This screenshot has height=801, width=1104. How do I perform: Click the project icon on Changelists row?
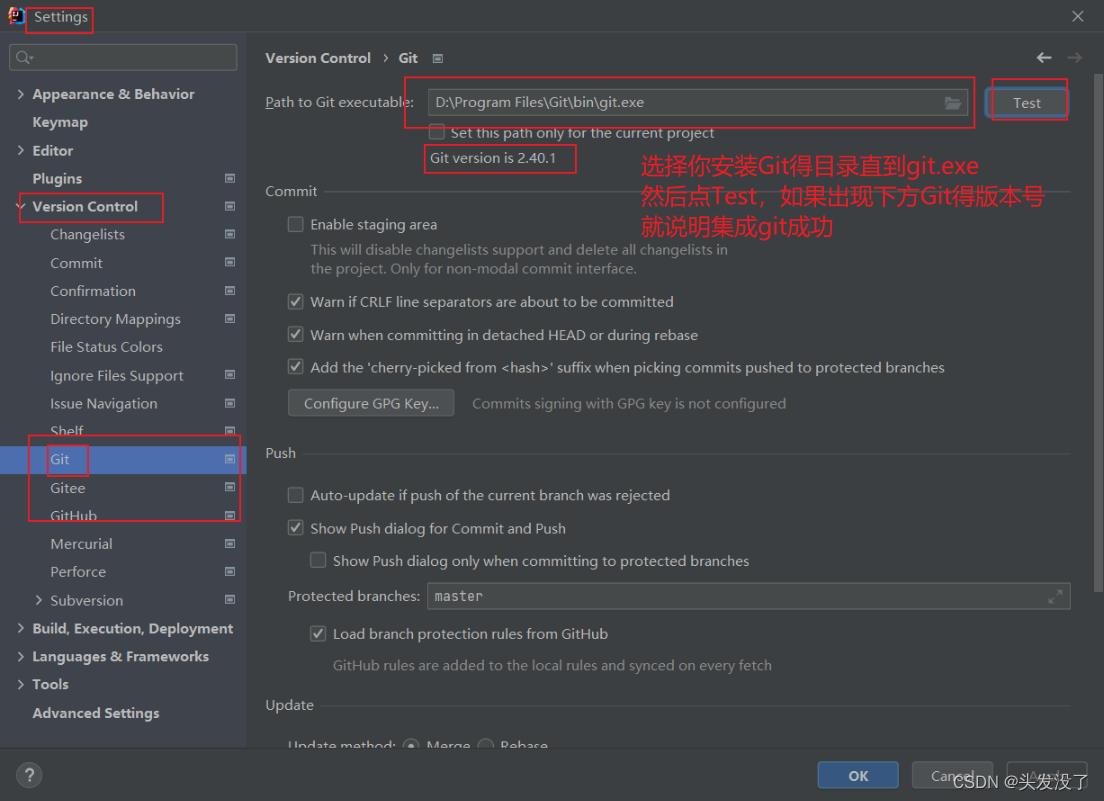(x=230, y=234)
